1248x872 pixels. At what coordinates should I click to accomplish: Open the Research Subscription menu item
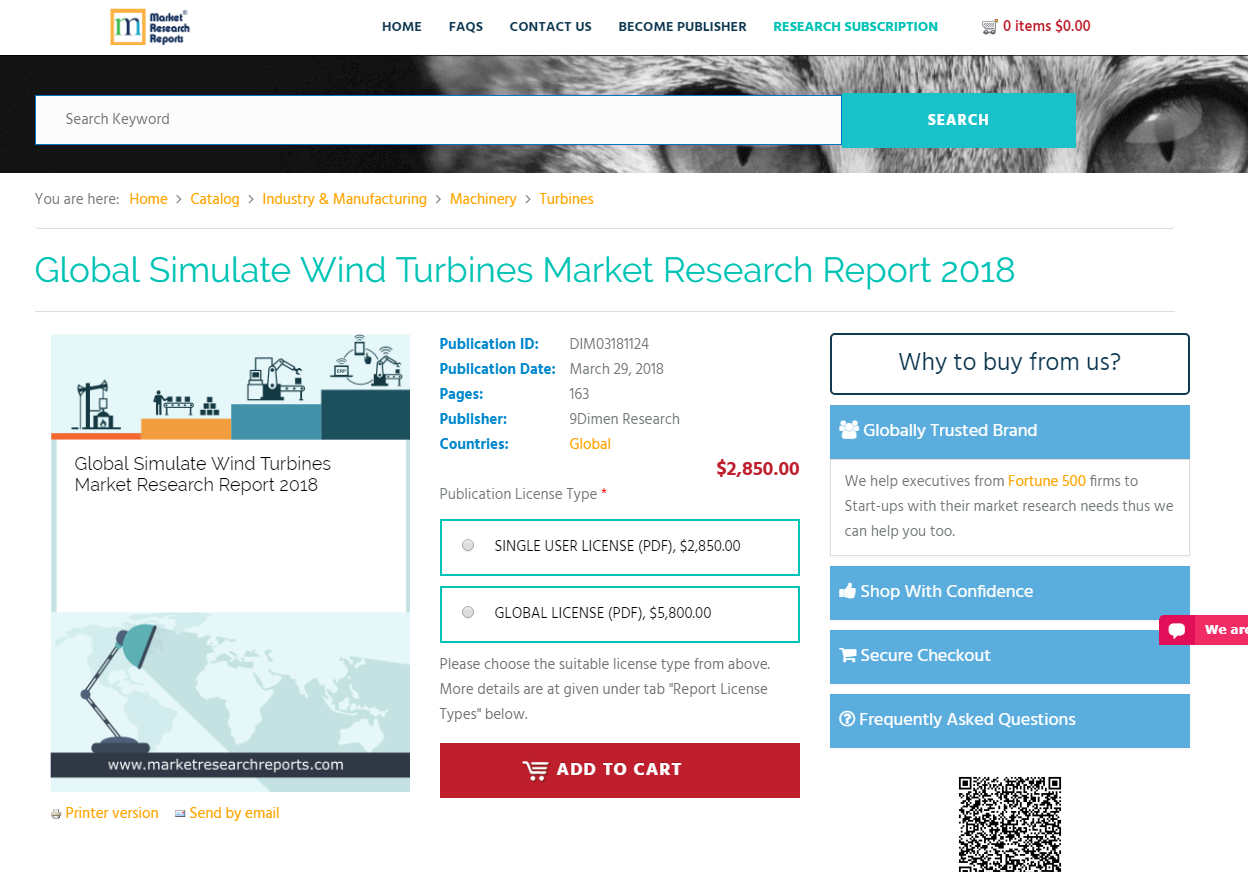tap(855, 27)
